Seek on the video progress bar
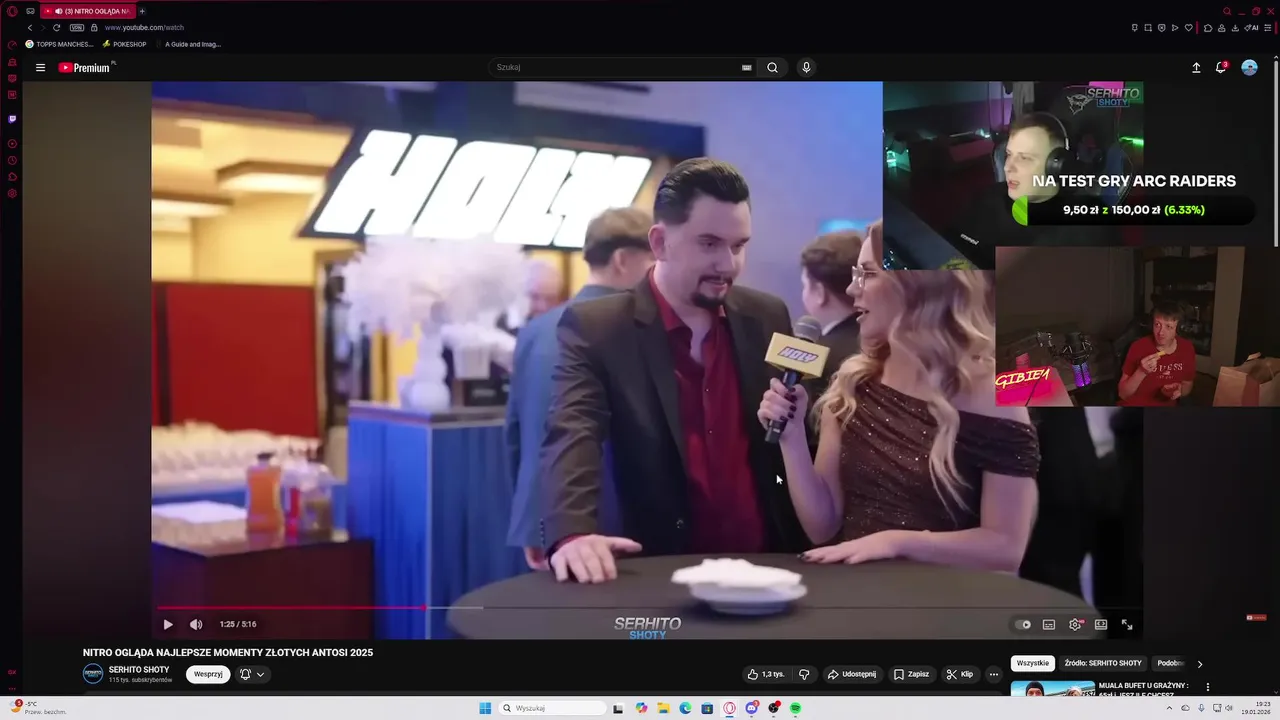This screenshot has height=720, width=1280. (645, 608)
